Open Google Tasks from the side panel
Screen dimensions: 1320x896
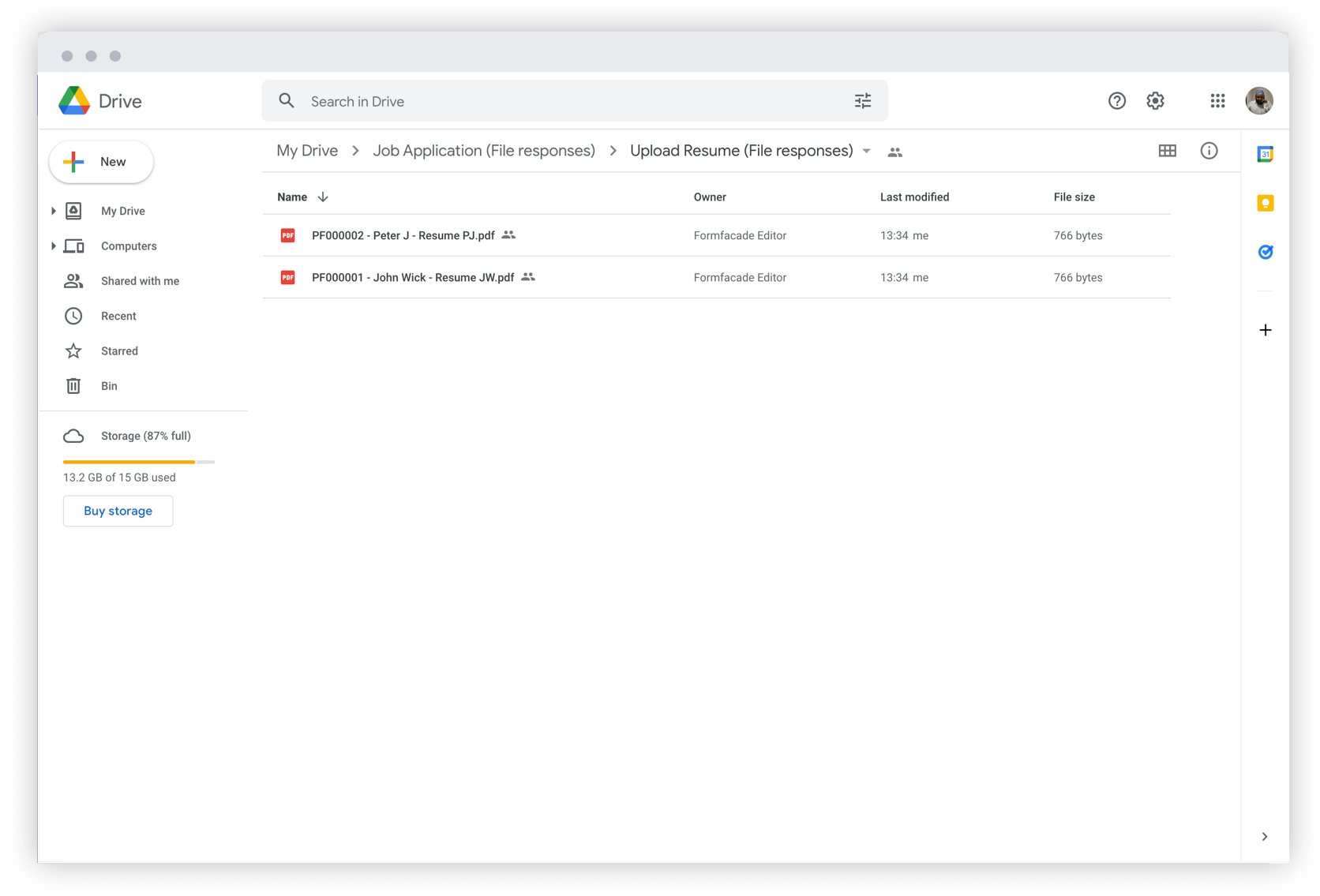[1266, 252]
